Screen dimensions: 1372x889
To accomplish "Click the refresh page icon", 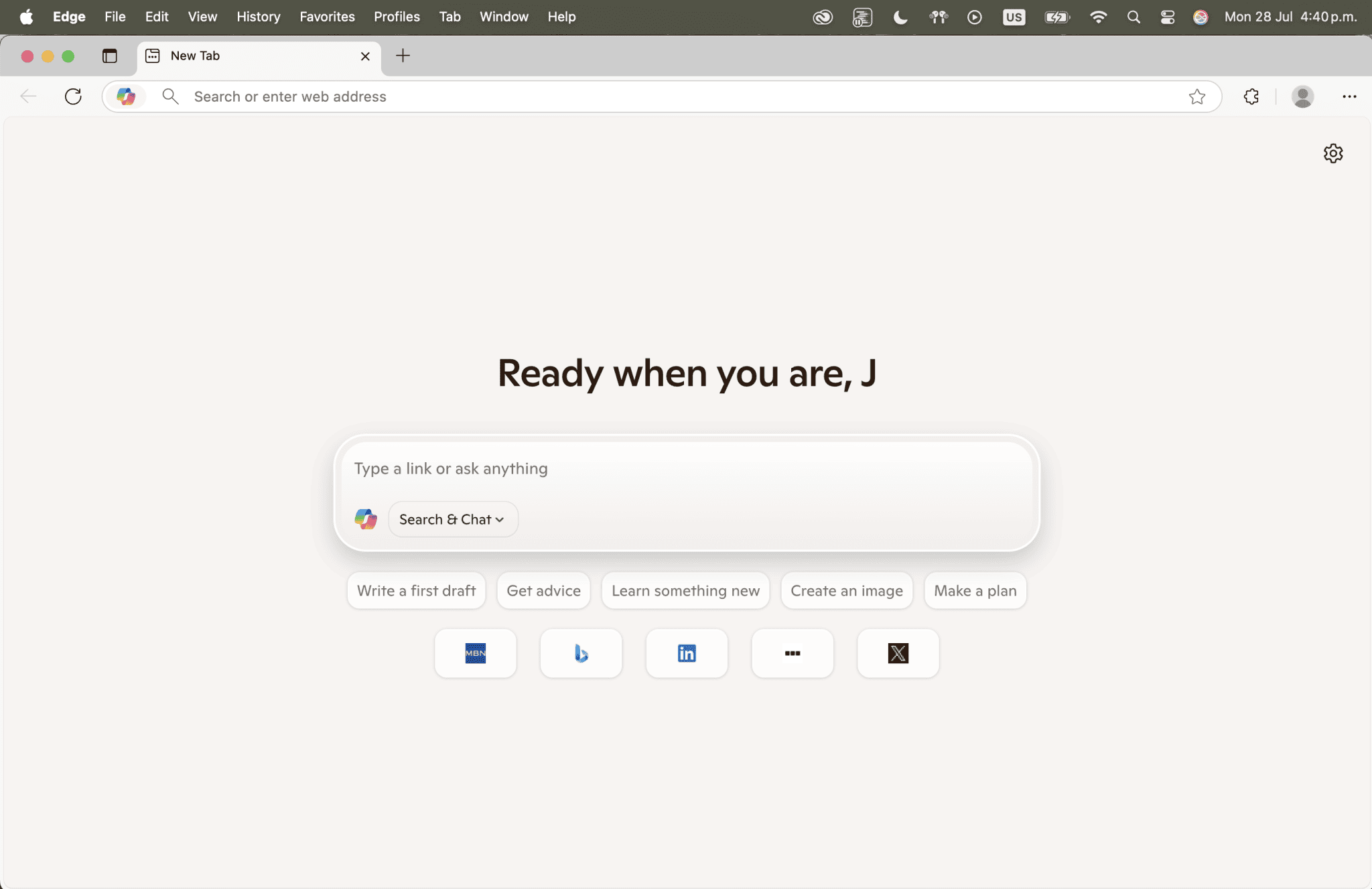I will [73, 96].
